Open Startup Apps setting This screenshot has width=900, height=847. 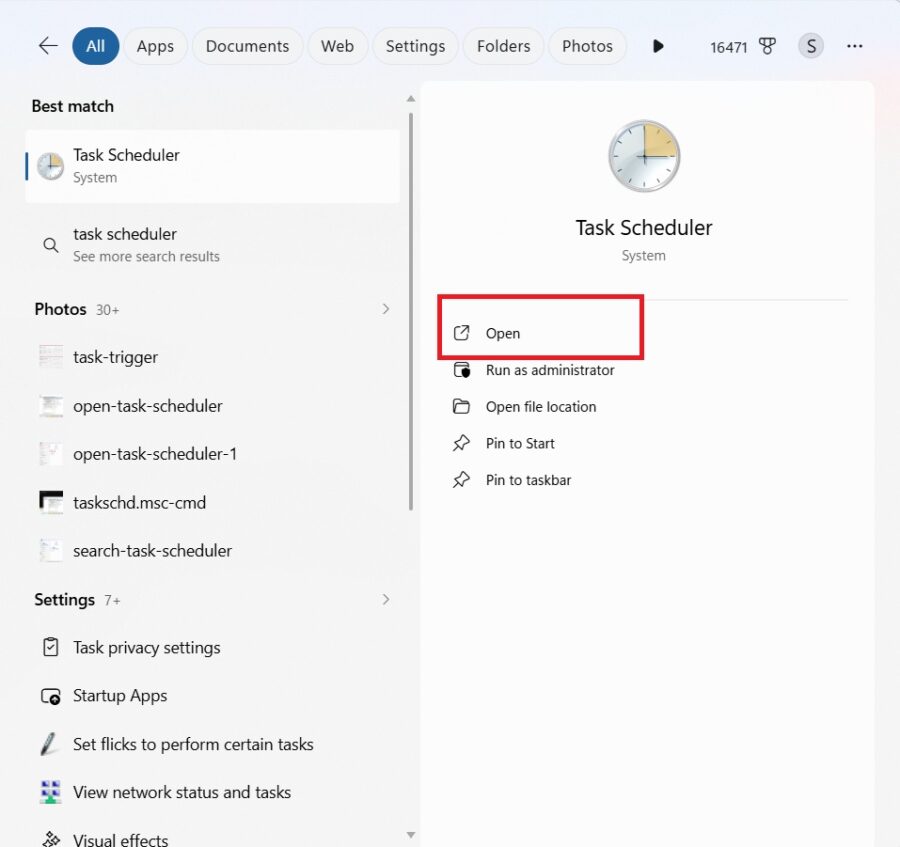(212, 696)
